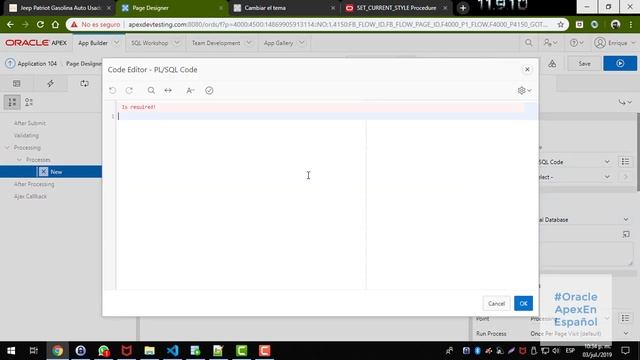The height and width of the screenshot is (360, 640).
Task: Open the Processing tab icon
Action: click(84, 83)
